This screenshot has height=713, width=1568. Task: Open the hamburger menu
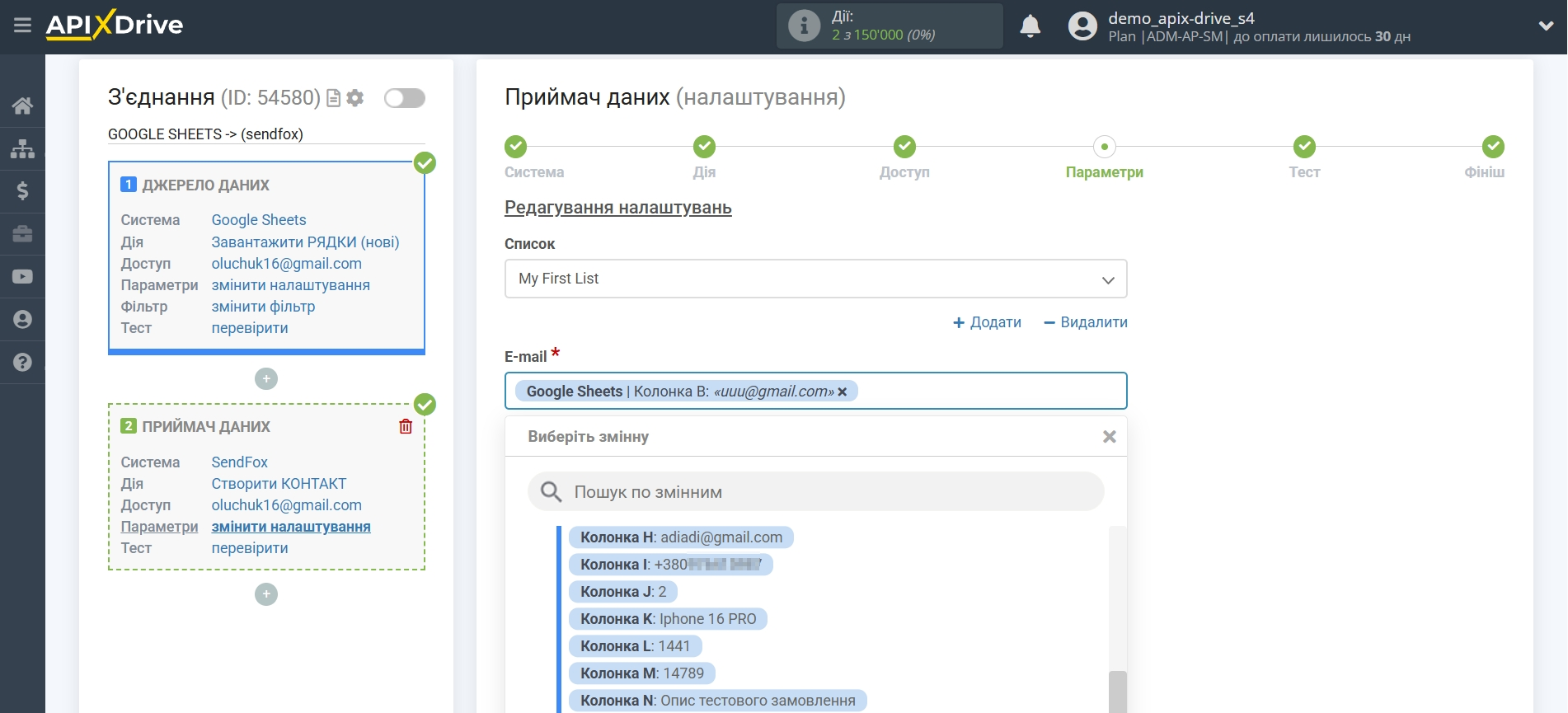tap(22, 26)
